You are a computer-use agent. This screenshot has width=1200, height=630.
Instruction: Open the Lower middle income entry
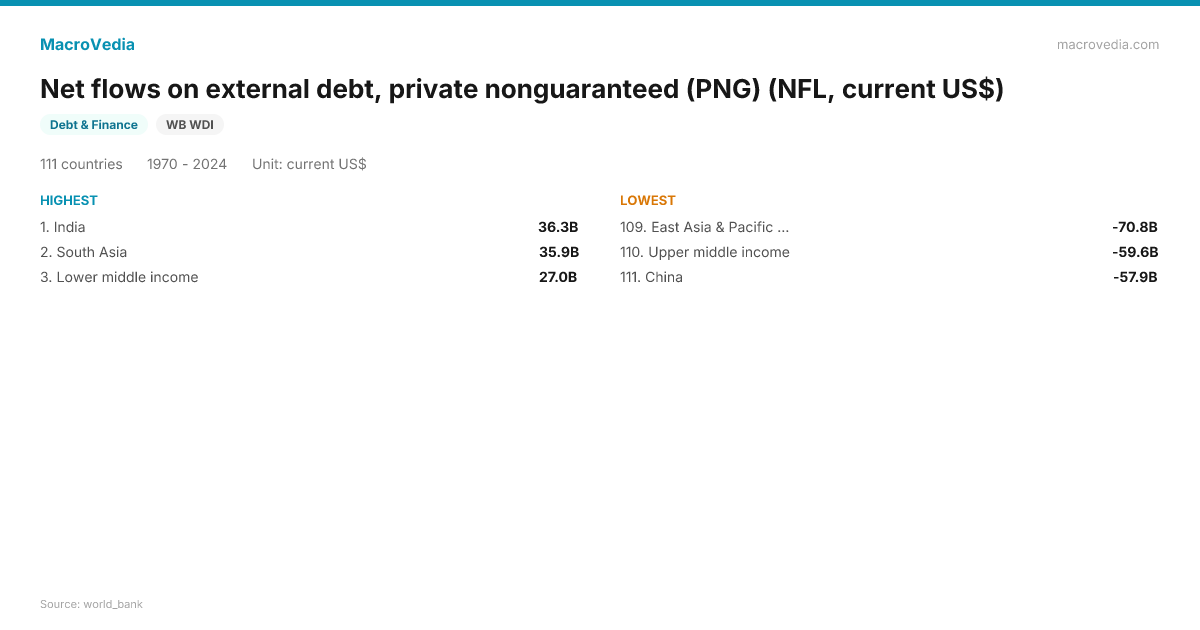point(119,277)
